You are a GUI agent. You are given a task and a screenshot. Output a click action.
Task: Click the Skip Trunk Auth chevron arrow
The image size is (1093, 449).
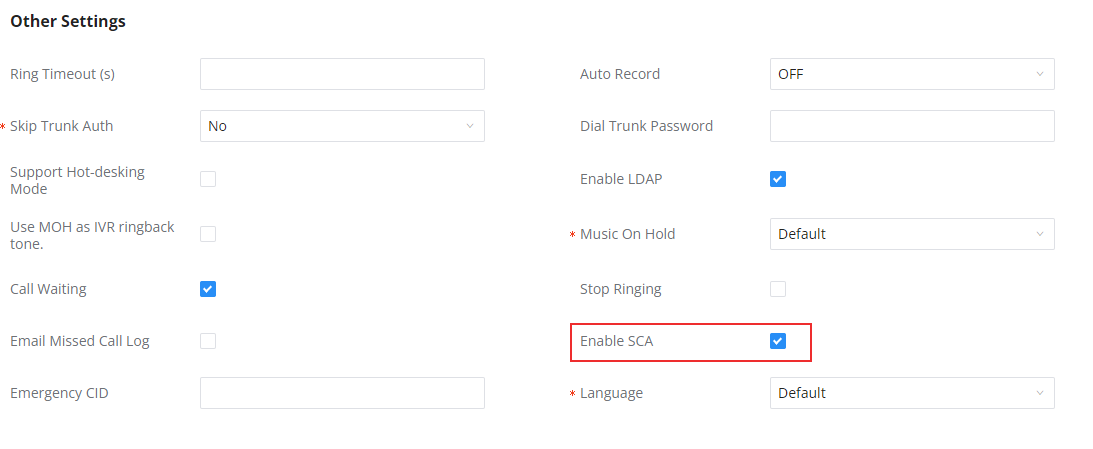click(470, 126)
